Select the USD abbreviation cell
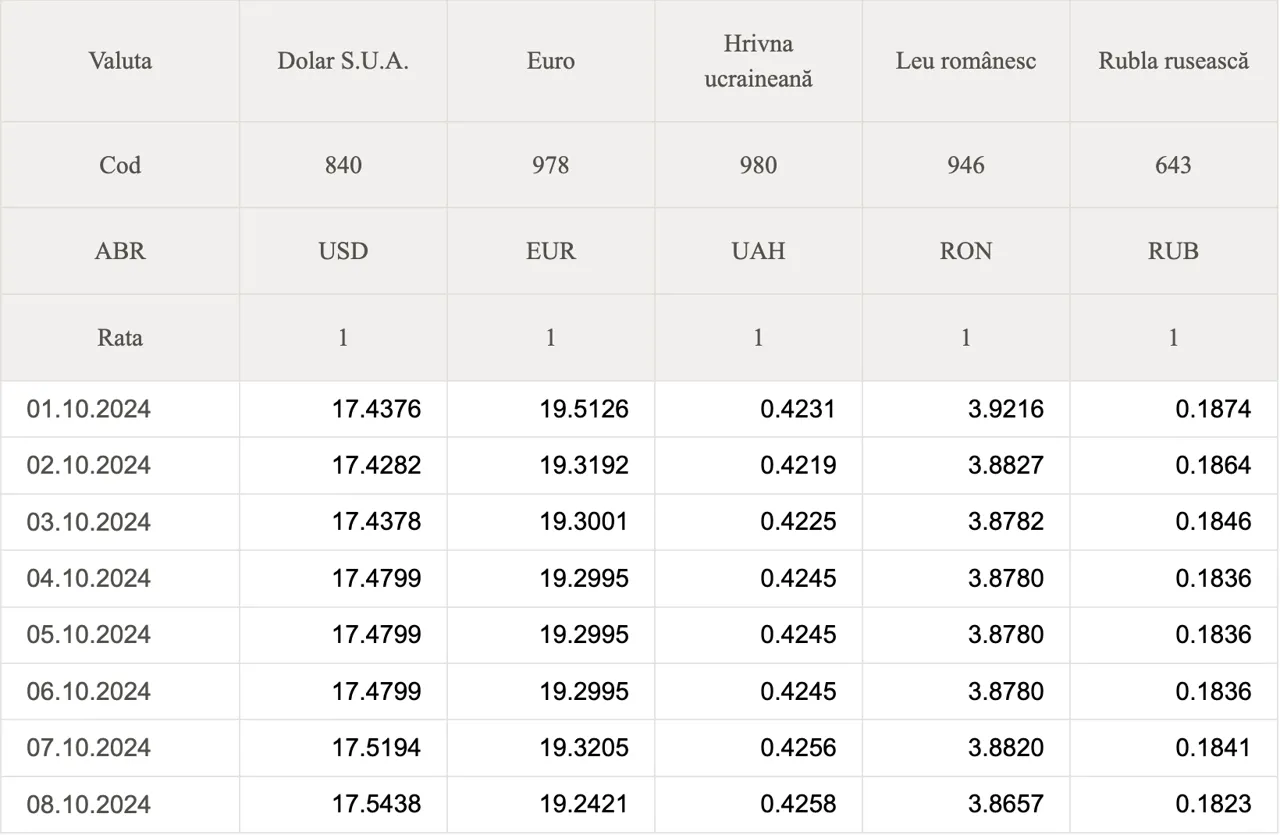 [x=343, y=251]
